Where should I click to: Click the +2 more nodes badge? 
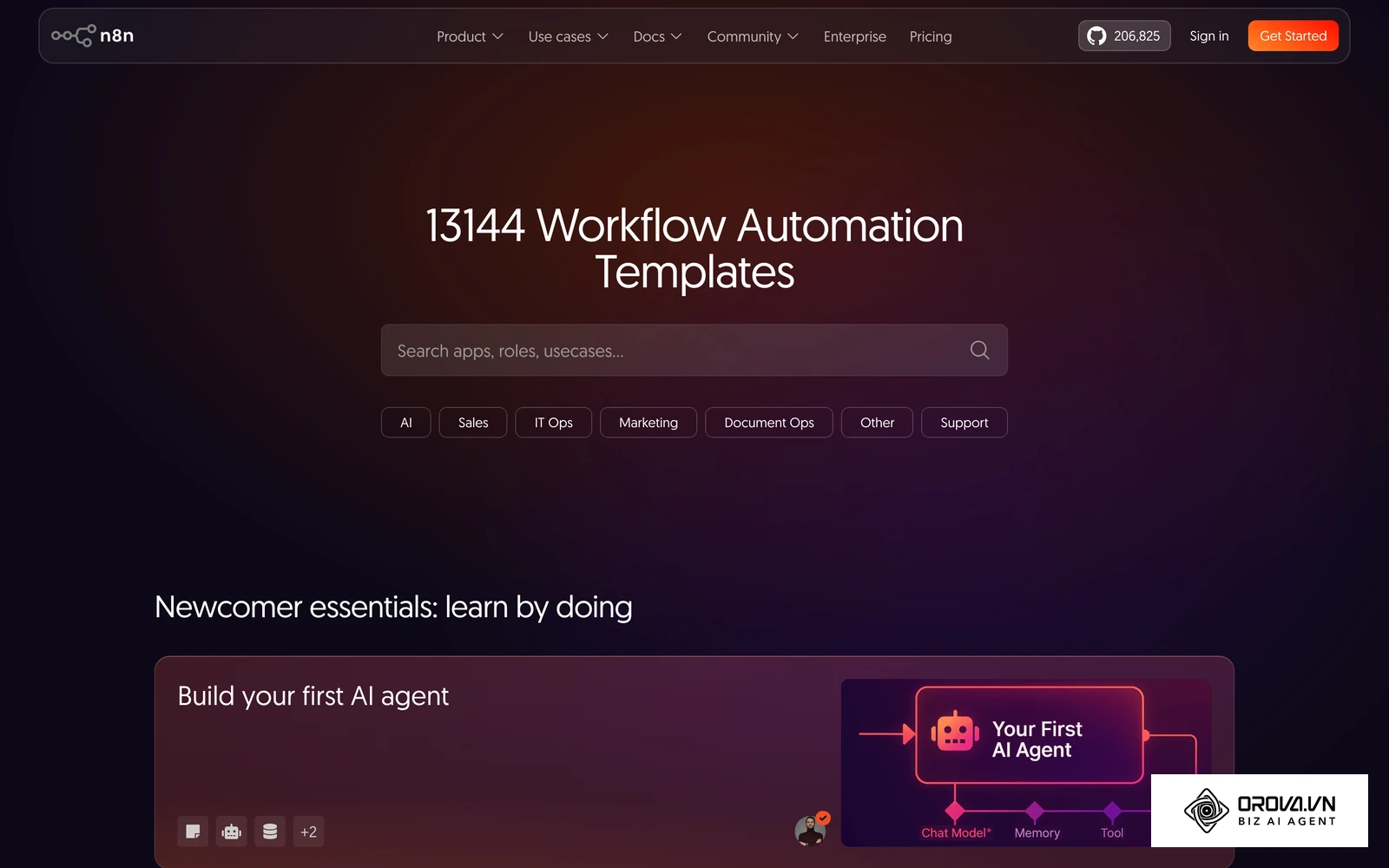coord(308,832)
